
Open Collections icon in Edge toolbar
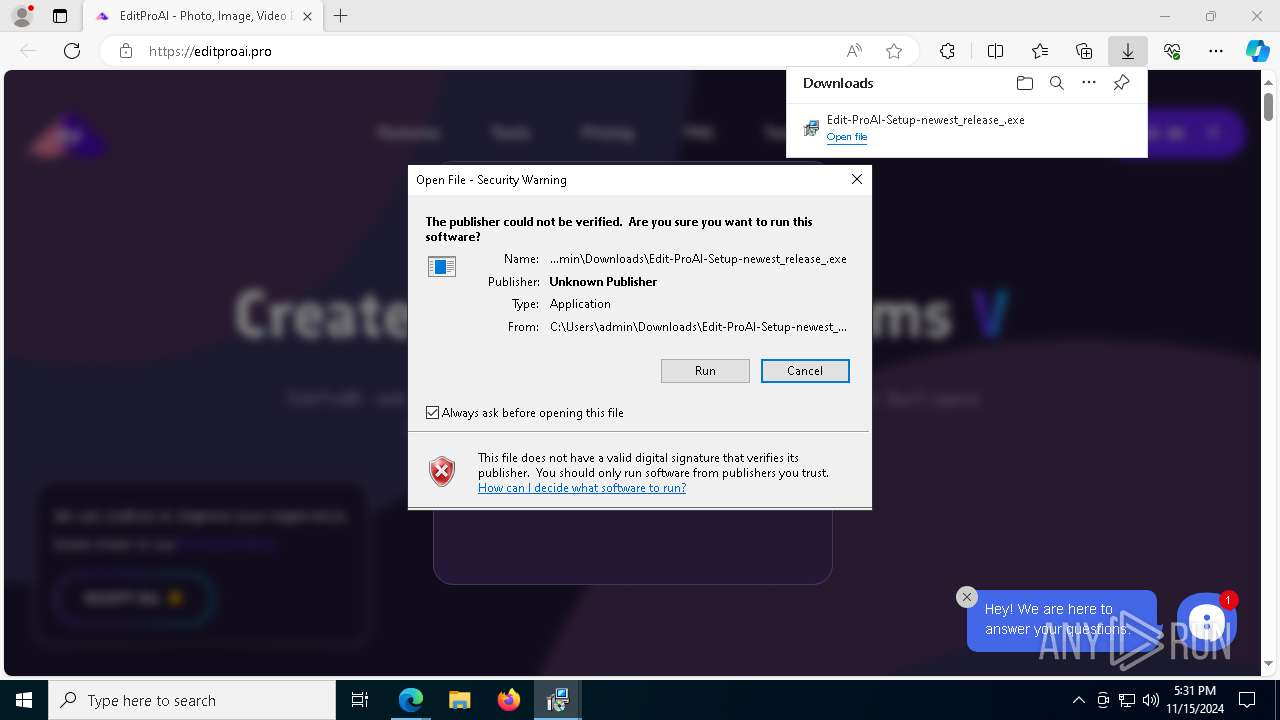click(x=1084, y=51)
